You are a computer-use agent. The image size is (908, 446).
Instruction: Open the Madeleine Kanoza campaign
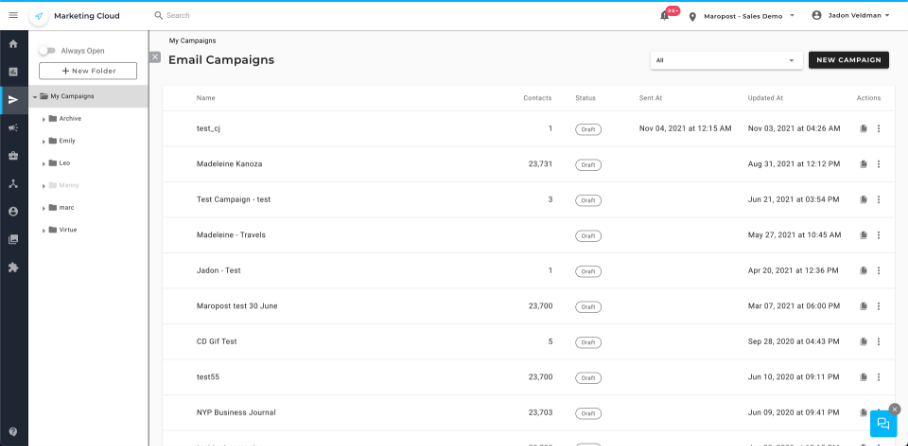229,164
